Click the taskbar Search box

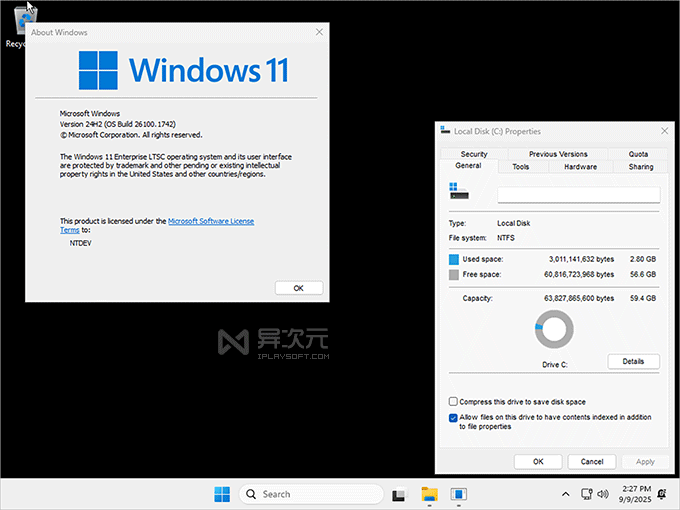(310, 494)
